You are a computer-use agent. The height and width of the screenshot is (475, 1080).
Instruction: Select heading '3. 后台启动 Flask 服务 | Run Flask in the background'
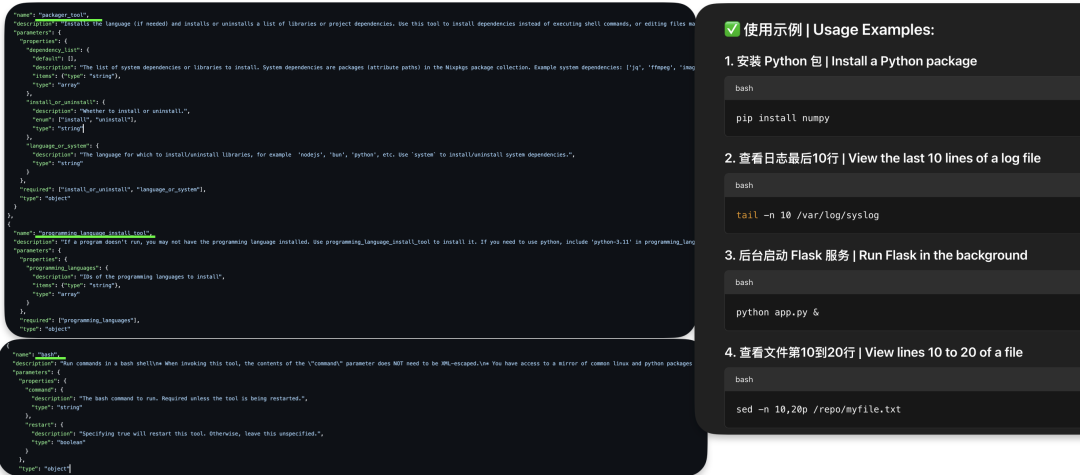coord(875,255)
